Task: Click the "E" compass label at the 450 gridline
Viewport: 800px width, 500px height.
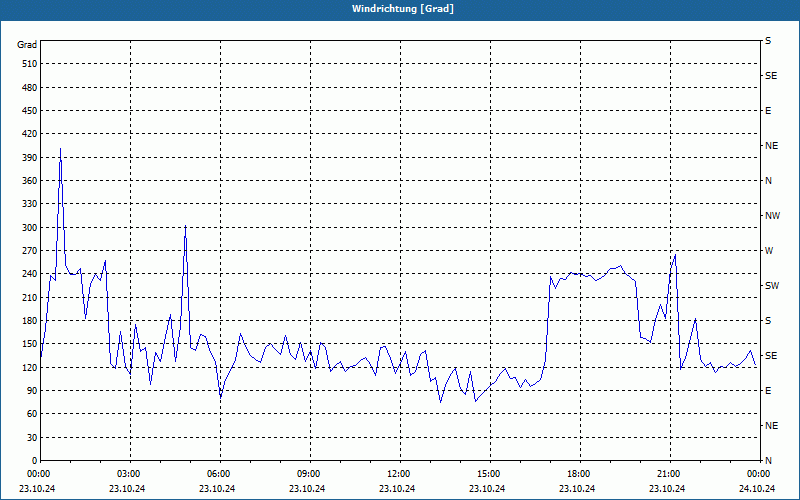Action: (768, 111)
